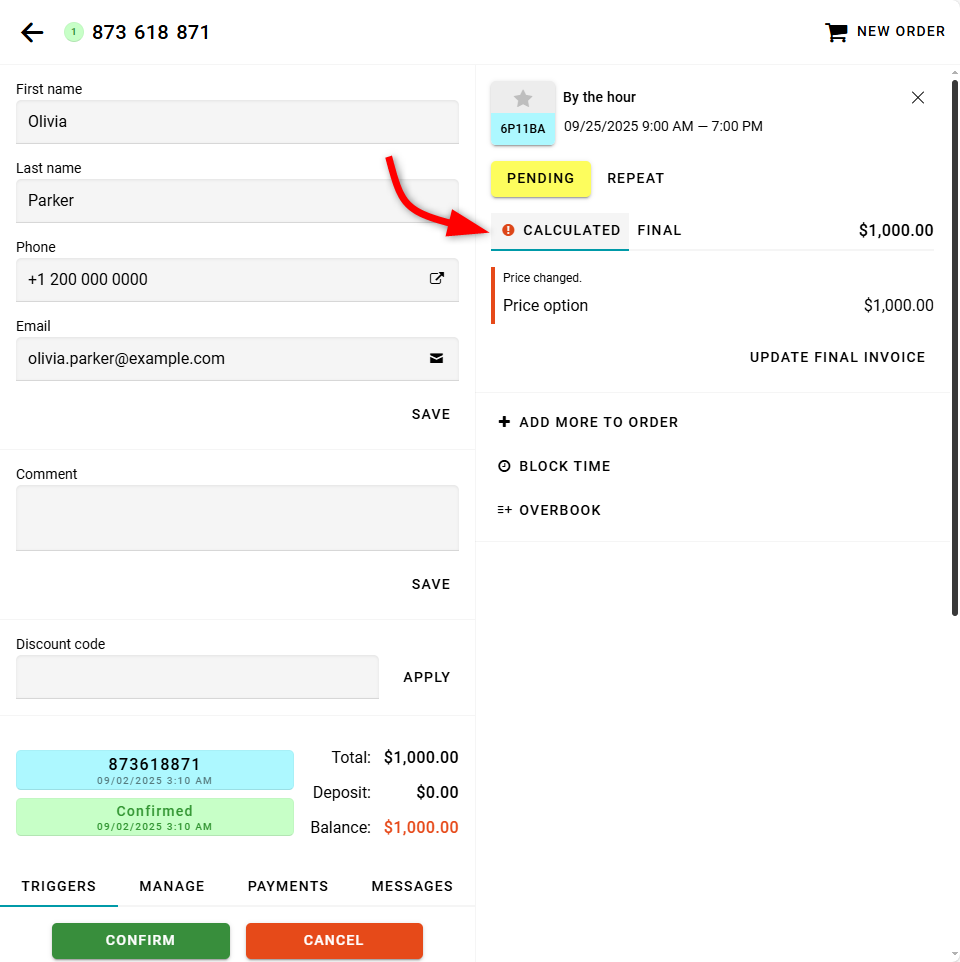960x962 pixels.
Task: Click the Block Time clock icon
Action: coord(504,466)
